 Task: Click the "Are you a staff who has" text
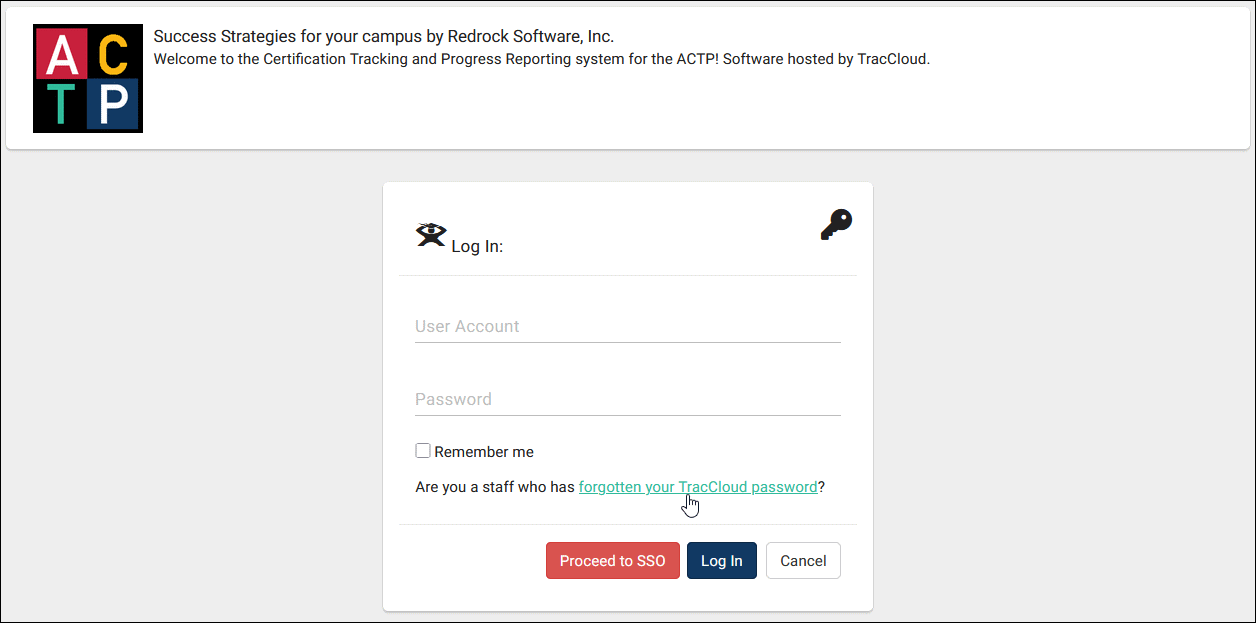pyautogui.click(x=495, y=487)
